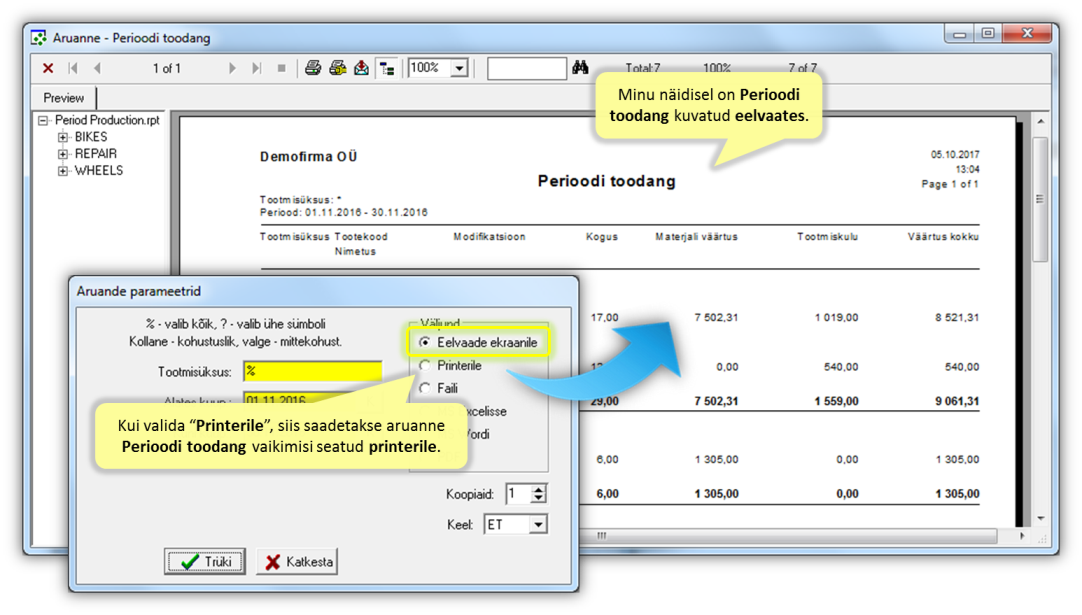Minimize the Aruanne report window
1082x615 pixels.
(959, 33)
